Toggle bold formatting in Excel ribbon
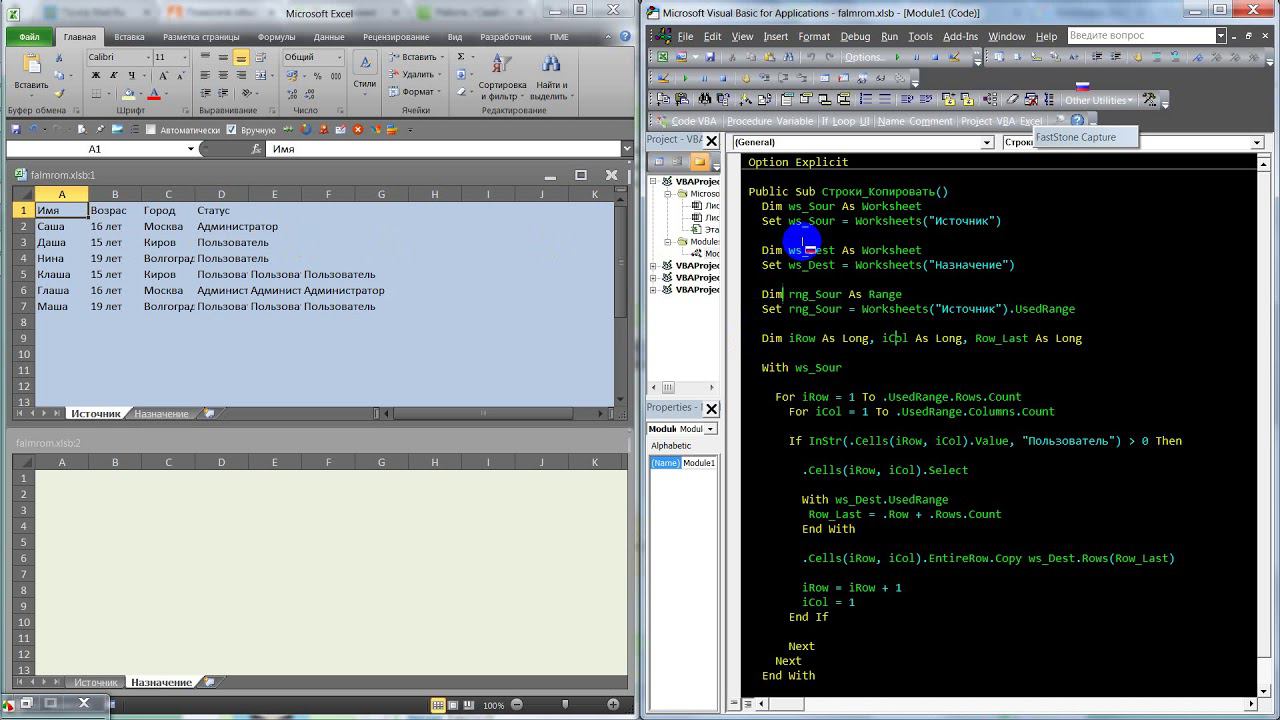 pos(96,76)
